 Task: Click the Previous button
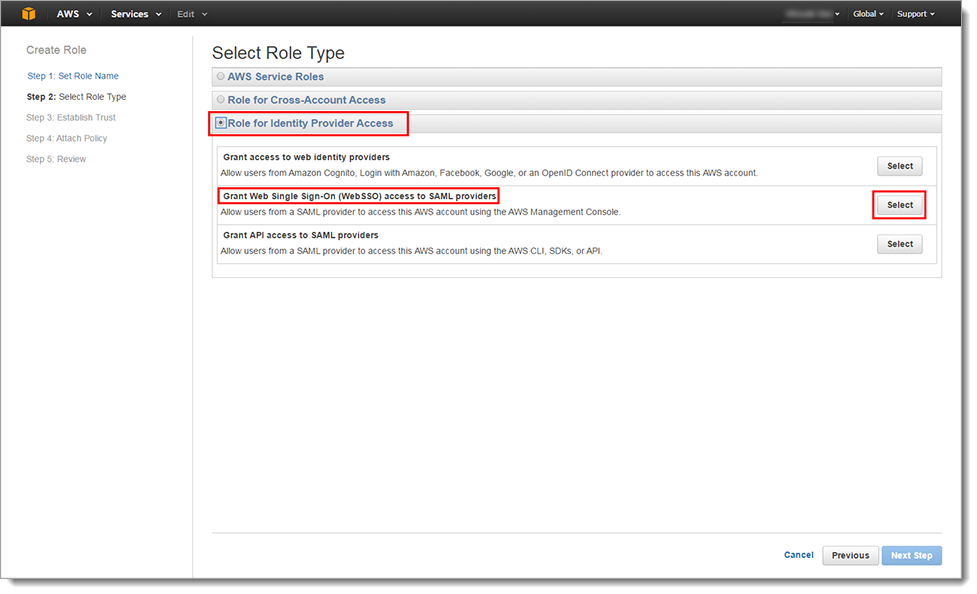(850, 555)
